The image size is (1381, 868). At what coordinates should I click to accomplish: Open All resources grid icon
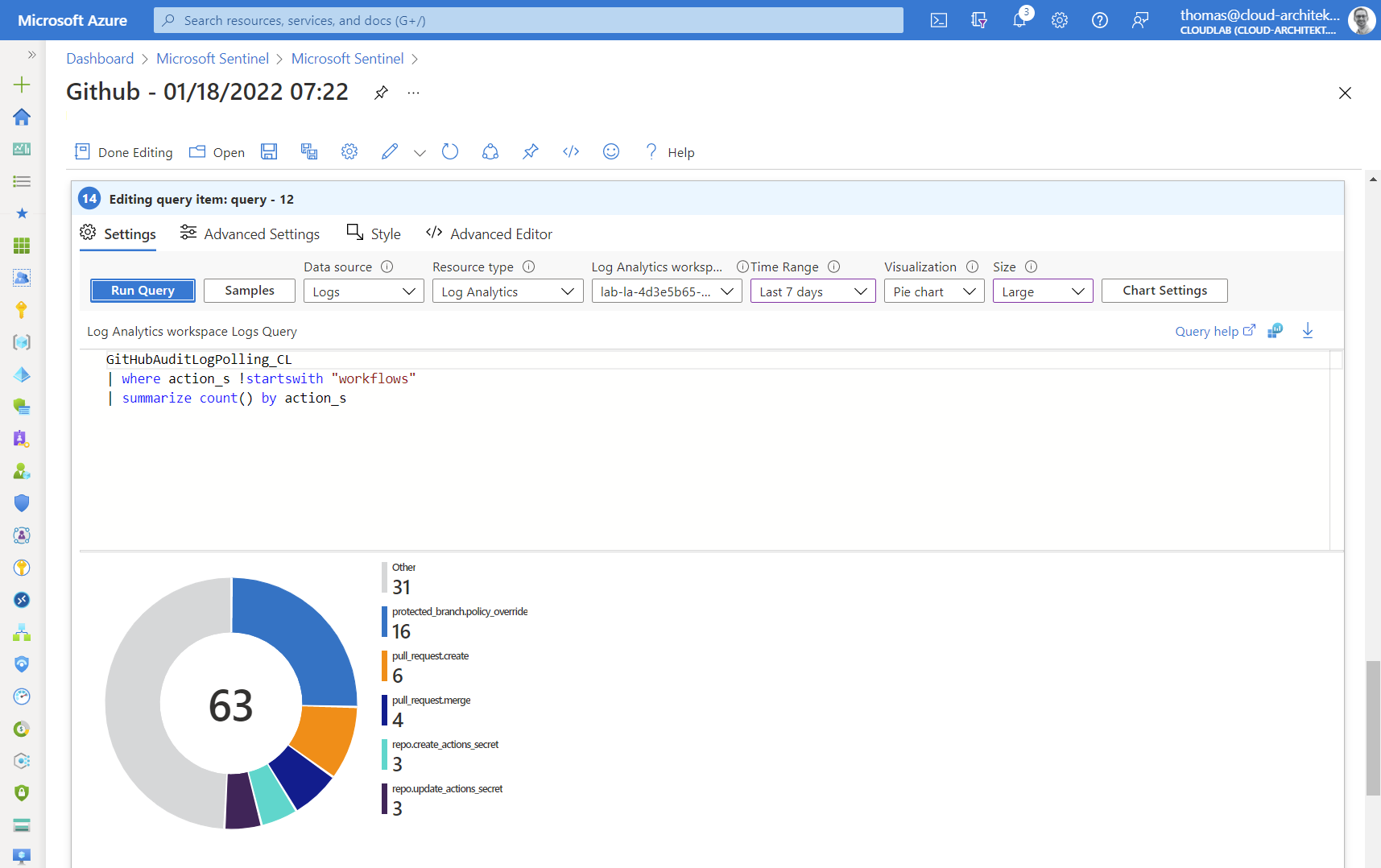[x=22, y=246]
